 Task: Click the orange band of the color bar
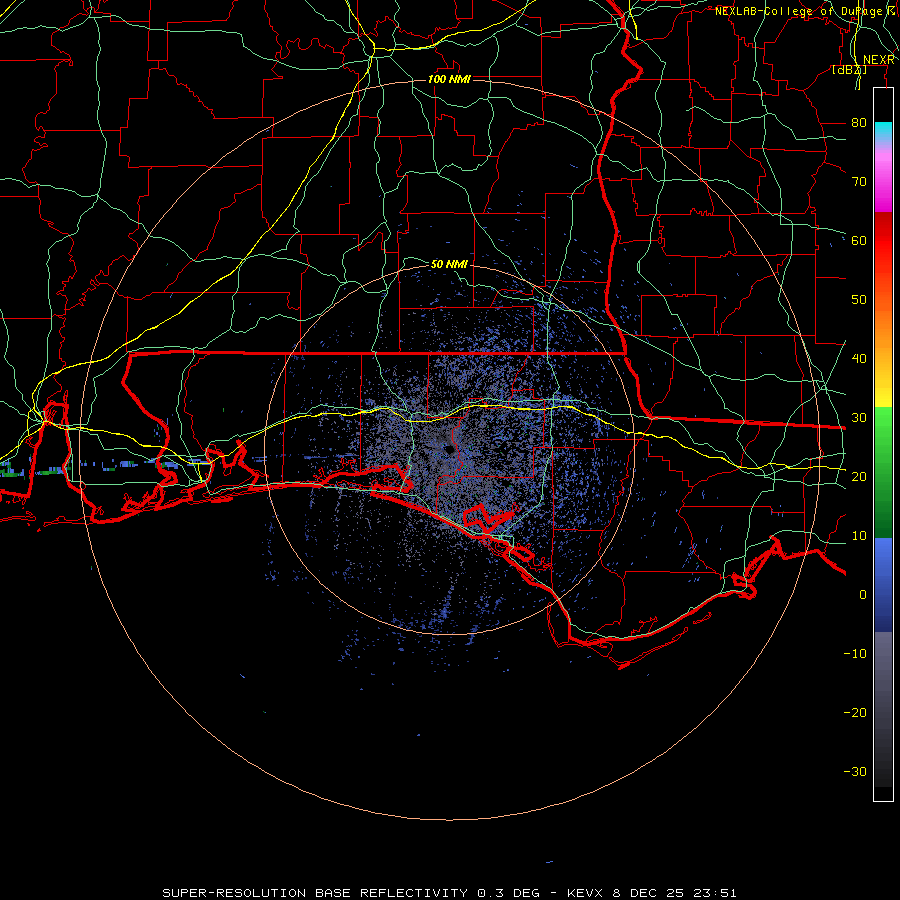pos(883,327)
